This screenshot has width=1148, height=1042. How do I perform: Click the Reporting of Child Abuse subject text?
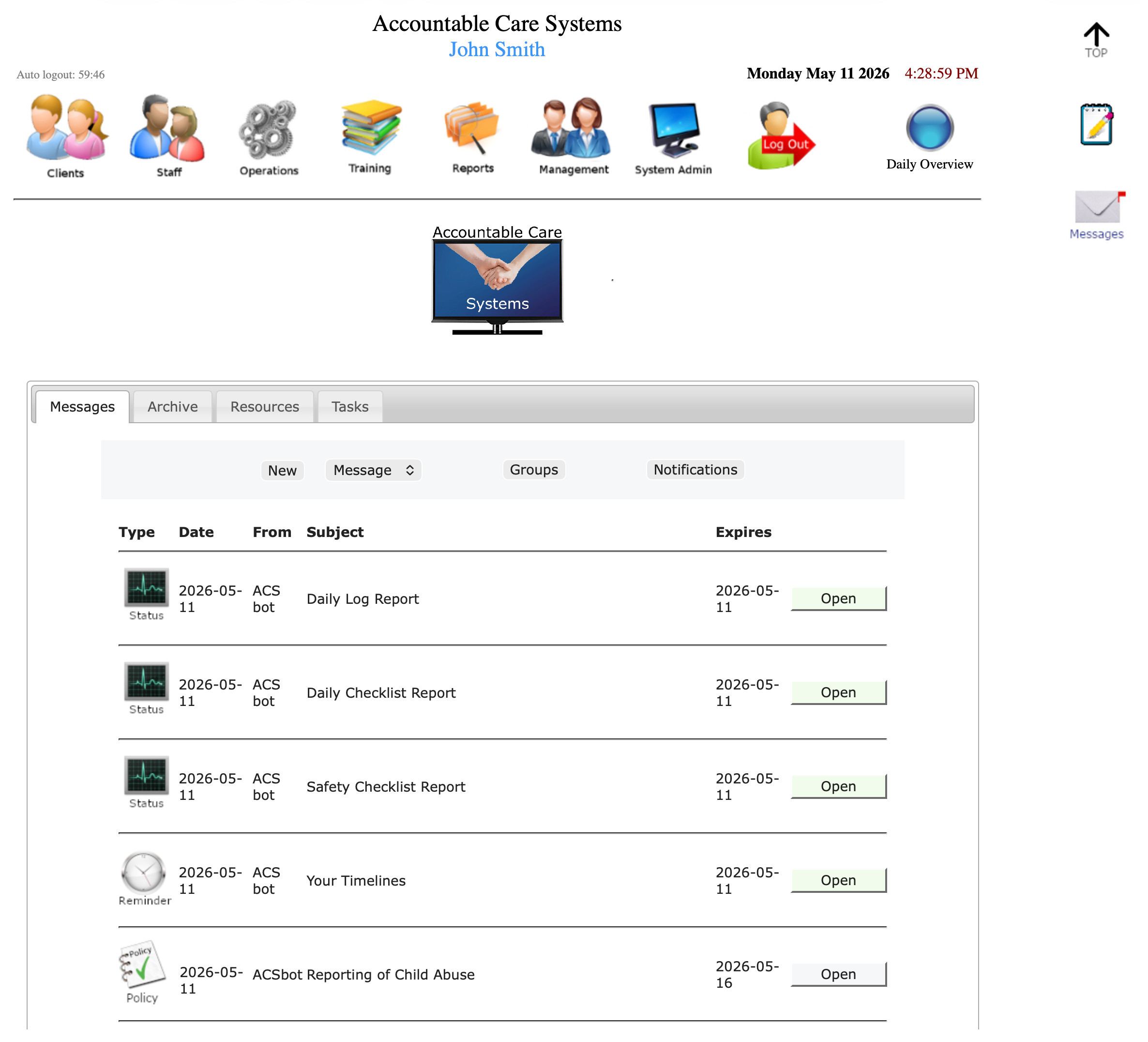pyautogui.click(x=390, y=975)
